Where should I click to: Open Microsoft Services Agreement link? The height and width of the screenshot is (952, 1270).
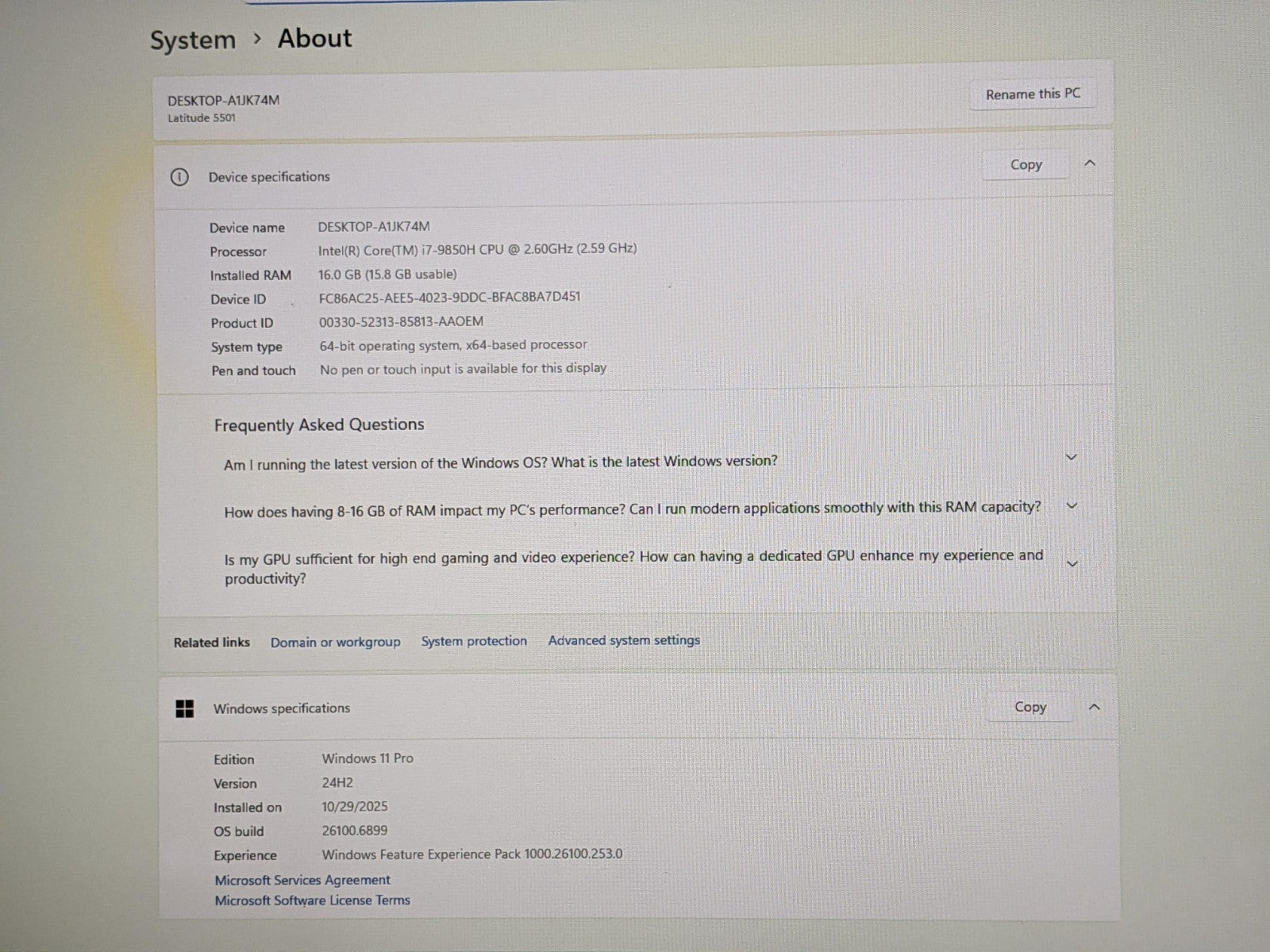[x=302, y=880]
